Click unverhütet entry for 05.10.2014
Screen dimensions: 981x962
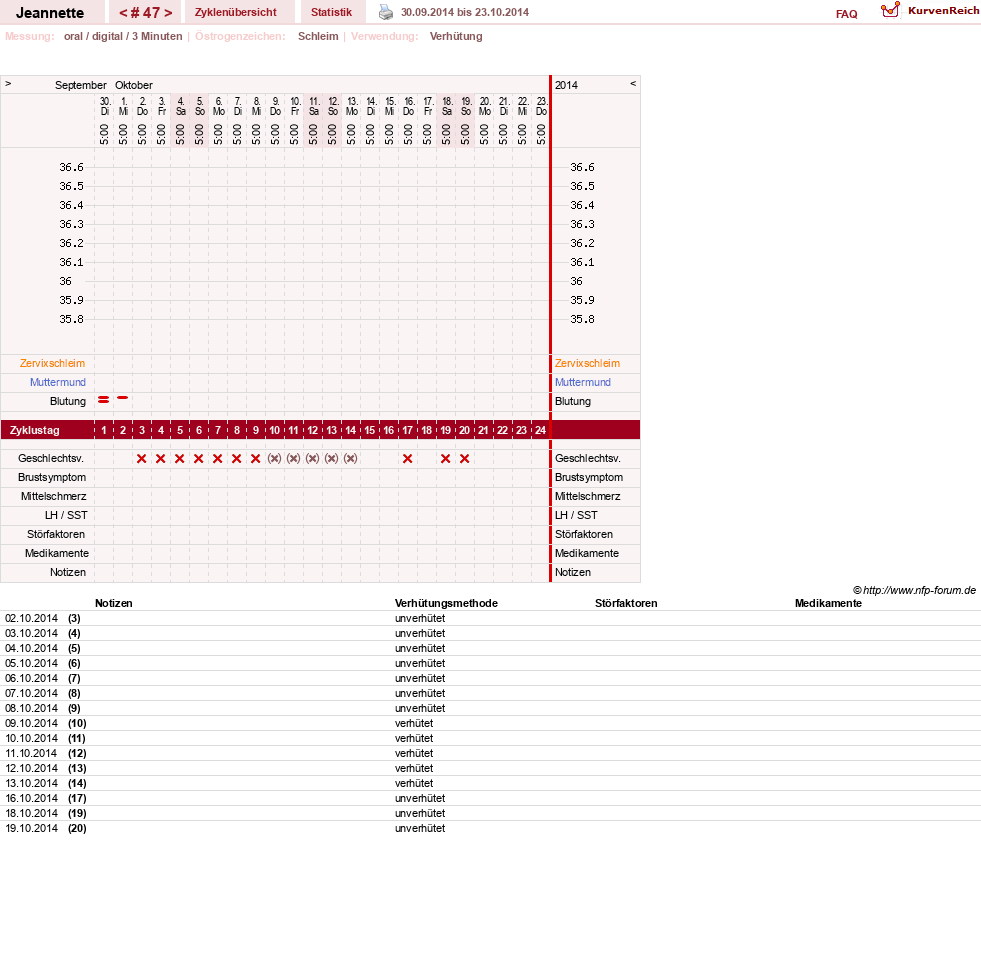coord(420,663)
